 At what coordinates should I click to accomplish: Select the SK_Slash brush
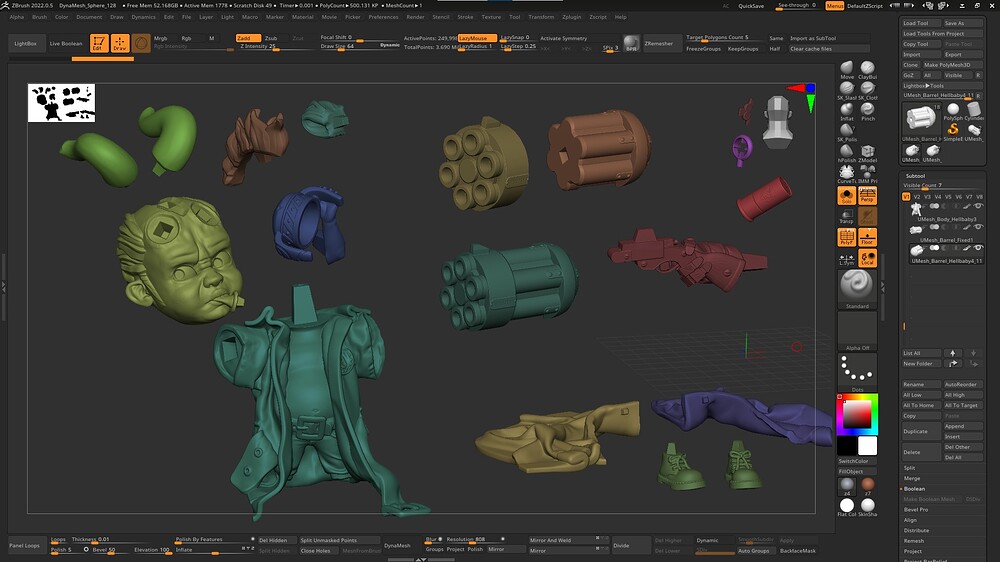[847, 89]
